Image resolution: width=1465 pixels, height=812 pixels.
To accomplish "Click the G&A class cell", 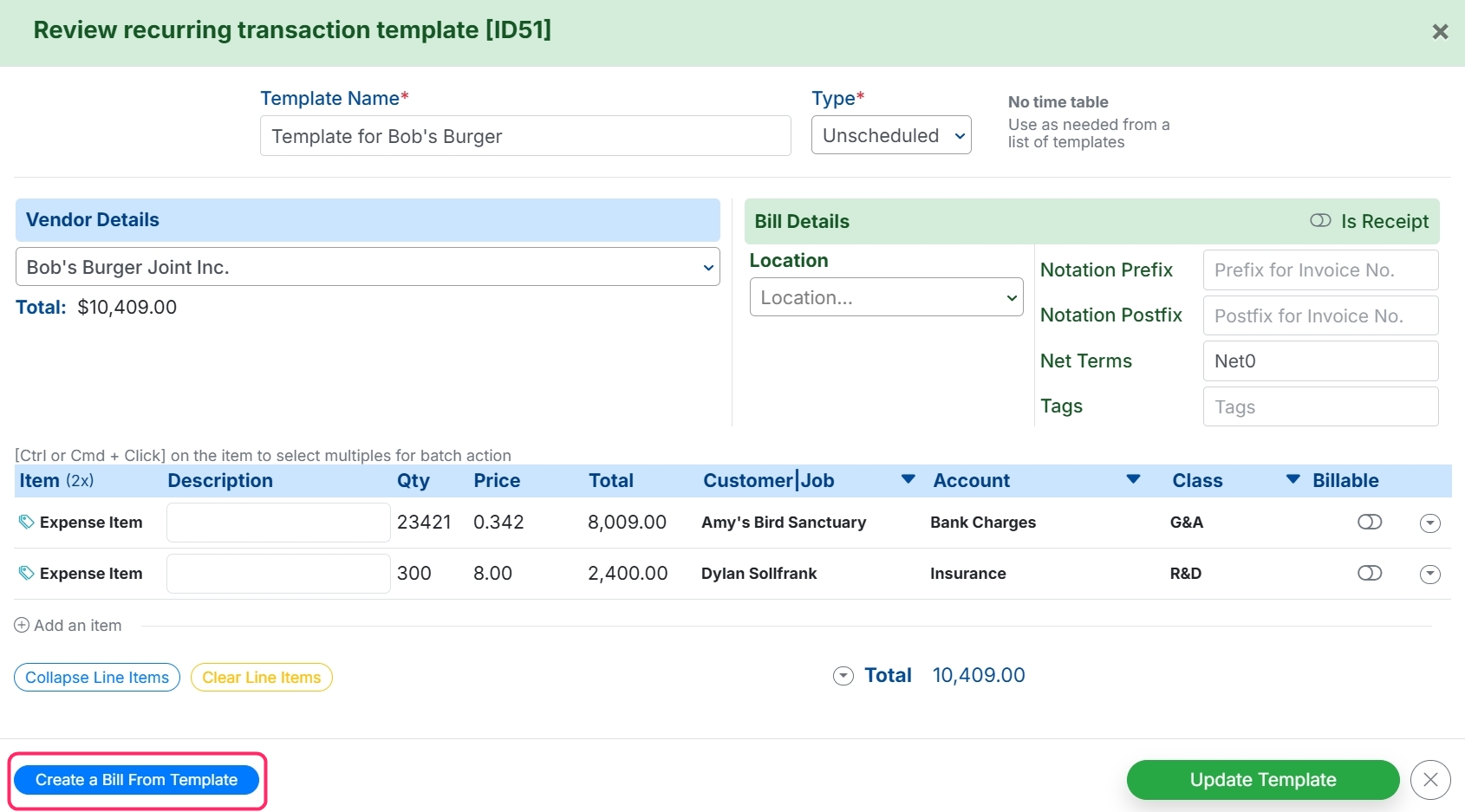I will click(1187, 522).
